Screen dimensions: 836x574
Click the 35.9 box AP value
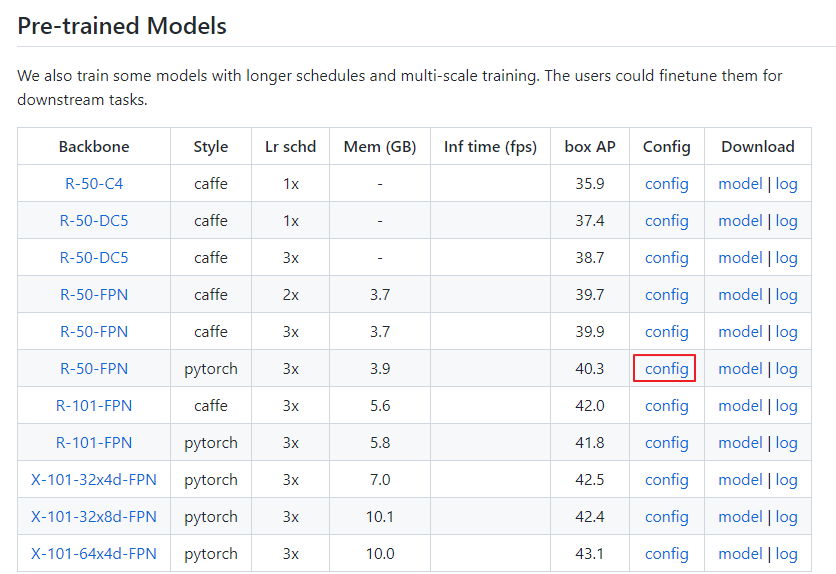590,184
